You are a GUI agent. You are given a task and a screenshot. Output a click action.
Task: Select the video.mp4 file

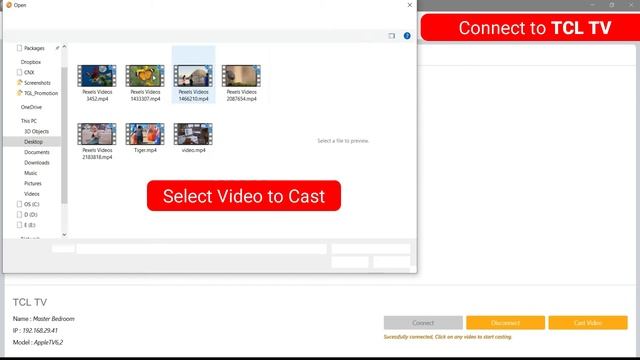(193, 138)
